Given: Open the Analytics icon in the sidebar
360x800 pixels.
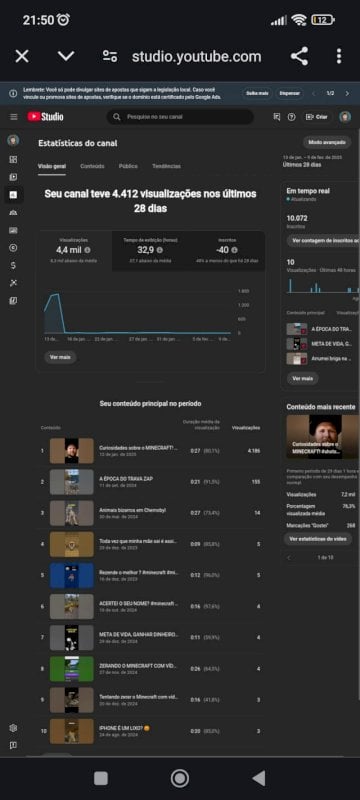Looking at the screenshot, I should [x=13, y=194].
